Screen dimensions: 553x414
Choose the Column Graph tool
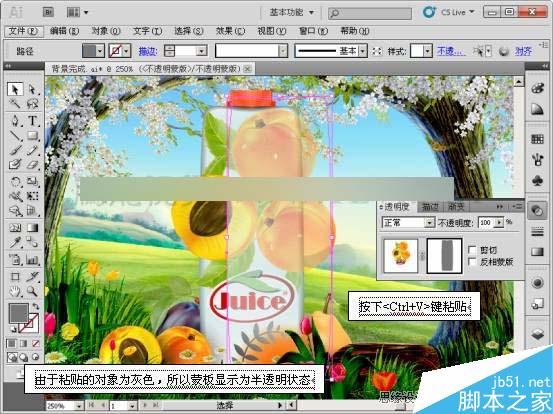(x=32, y=260)
